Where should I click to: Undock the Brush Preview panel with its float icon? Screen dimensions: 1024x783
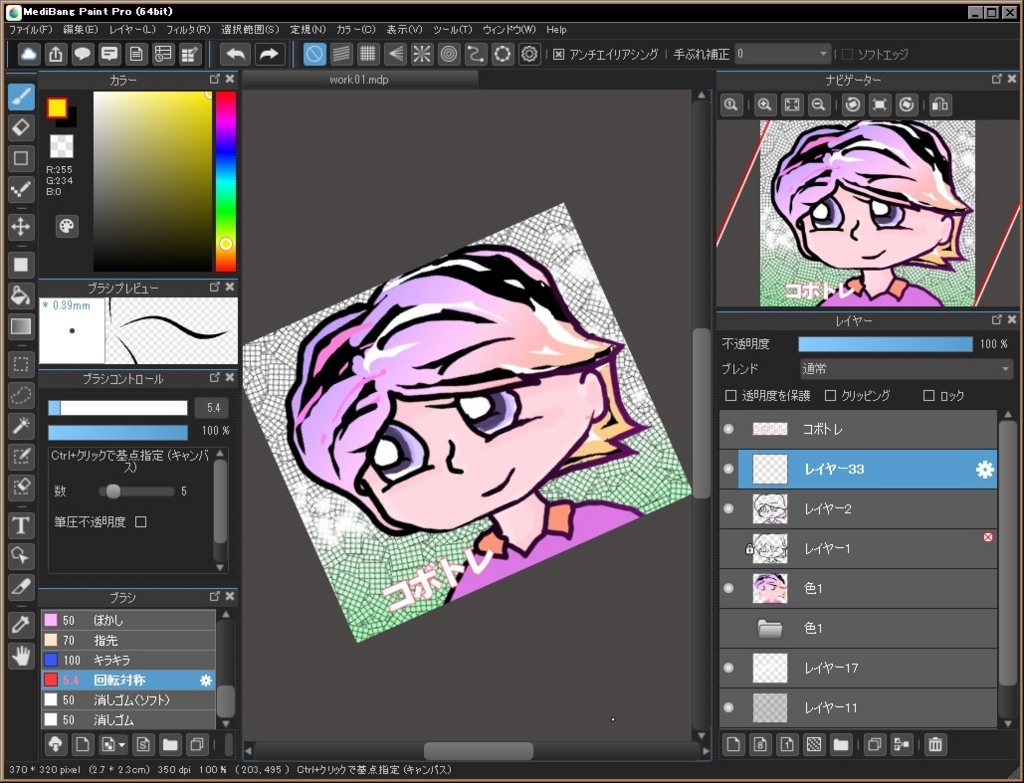[214, 287]
